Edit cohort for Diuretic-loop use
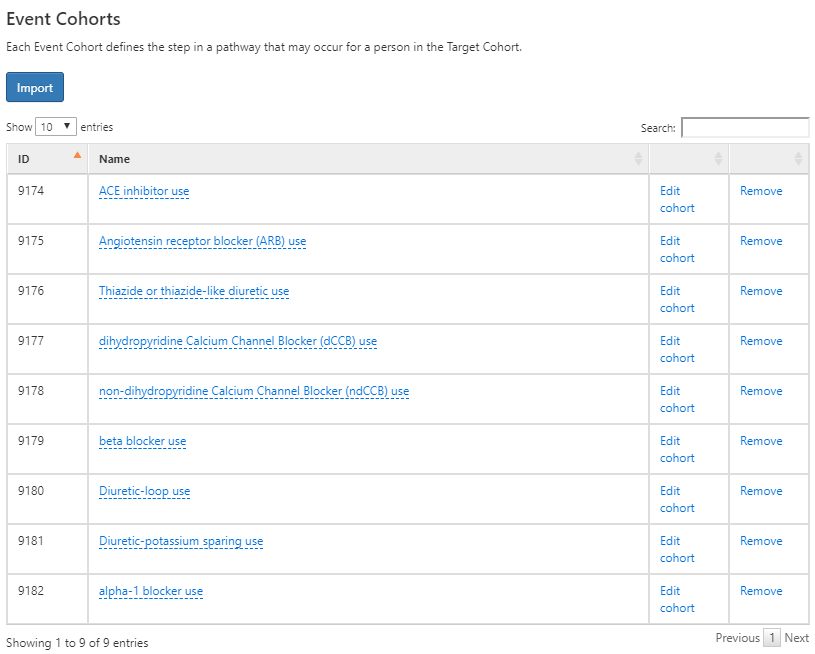815x654 pixels. 677,499
